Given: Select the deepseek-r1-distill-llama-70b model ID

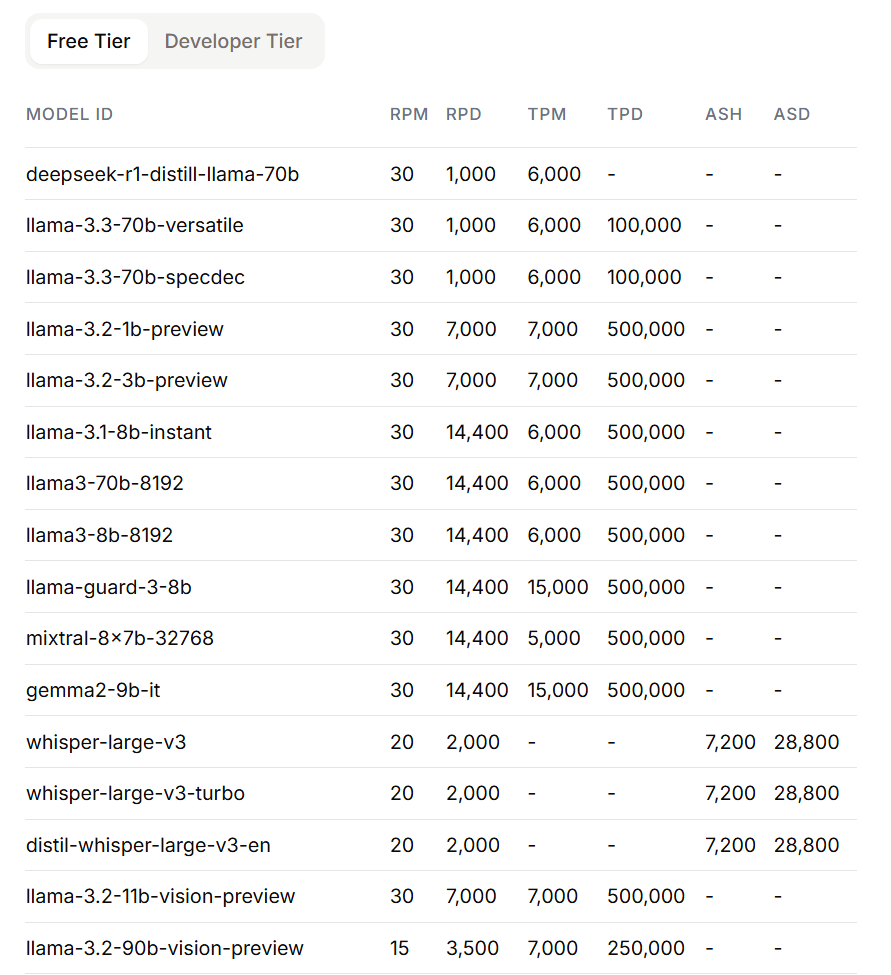Looking at the screenshot, I should tap(162, 174).
